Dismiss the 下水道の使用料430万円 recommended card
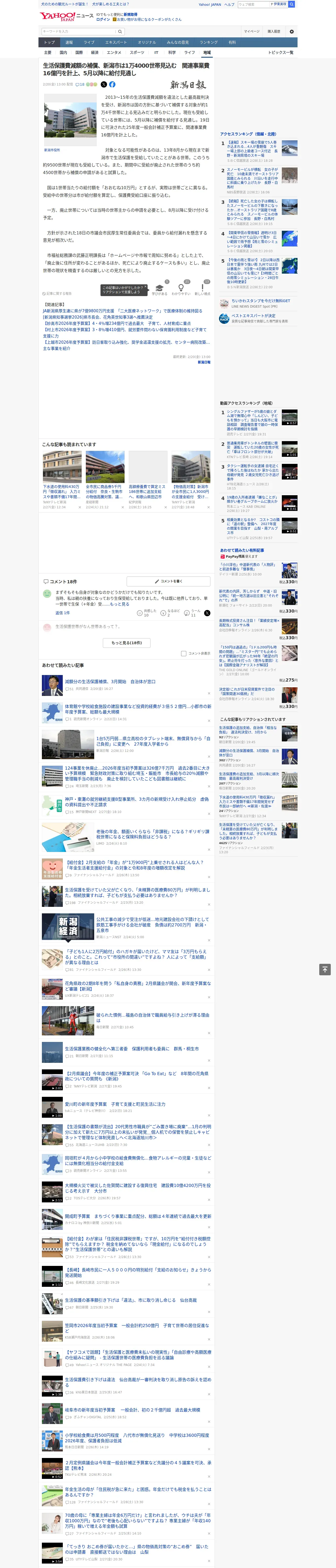This screenshot has width=336, height=1568. [x=80, y=507]
